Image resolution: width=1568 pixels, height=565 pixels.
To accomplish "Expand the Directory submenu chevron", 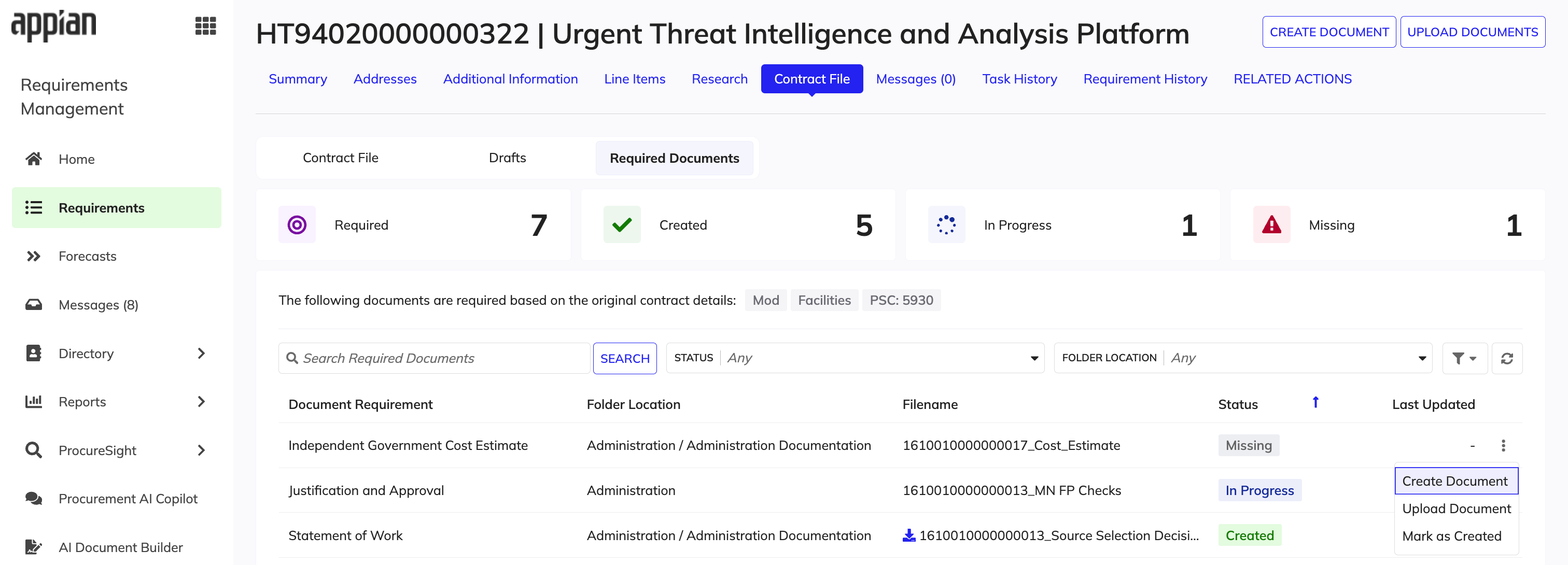I will [x=202, y=354].
